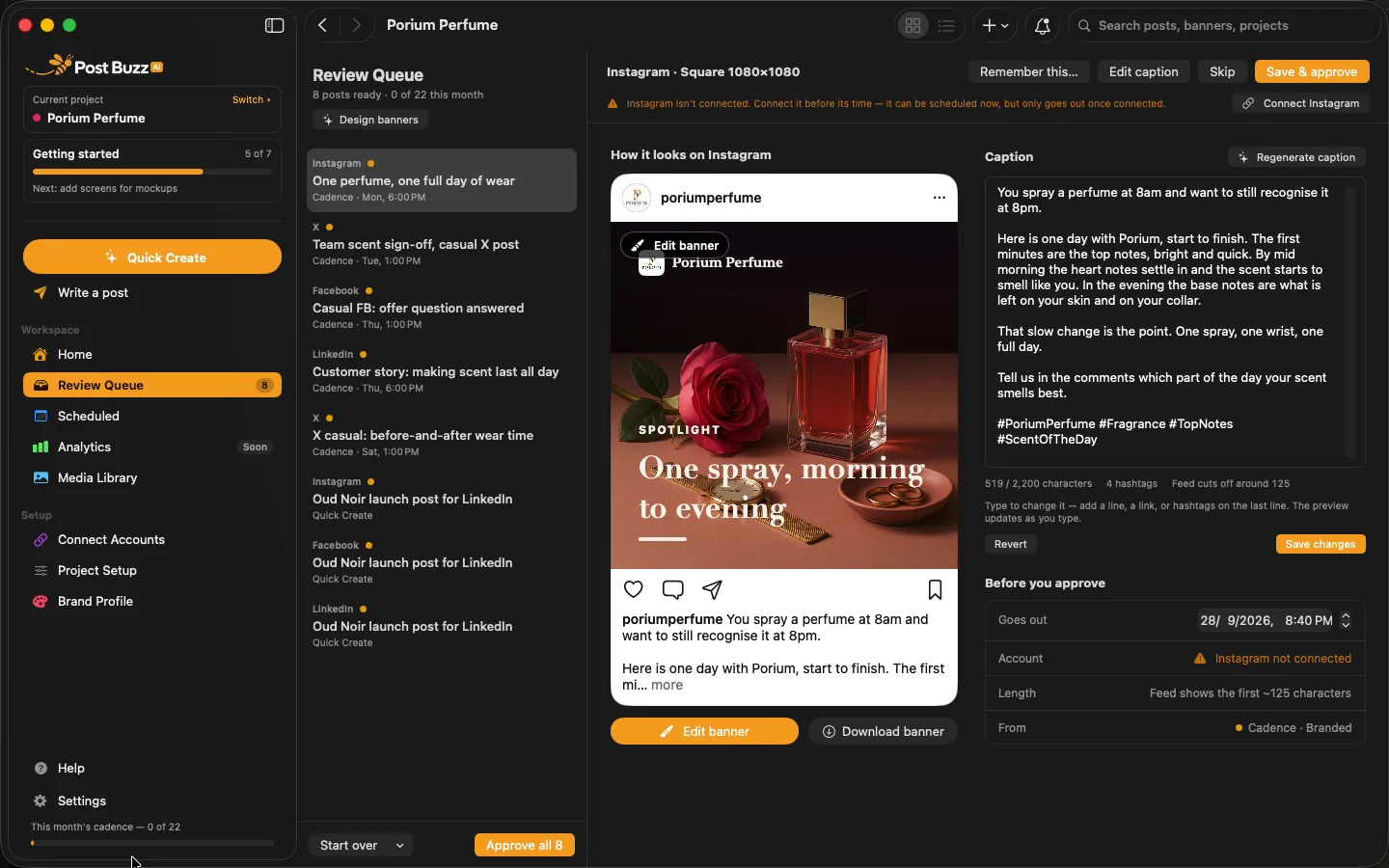Open notifications bell icon

1042,26
